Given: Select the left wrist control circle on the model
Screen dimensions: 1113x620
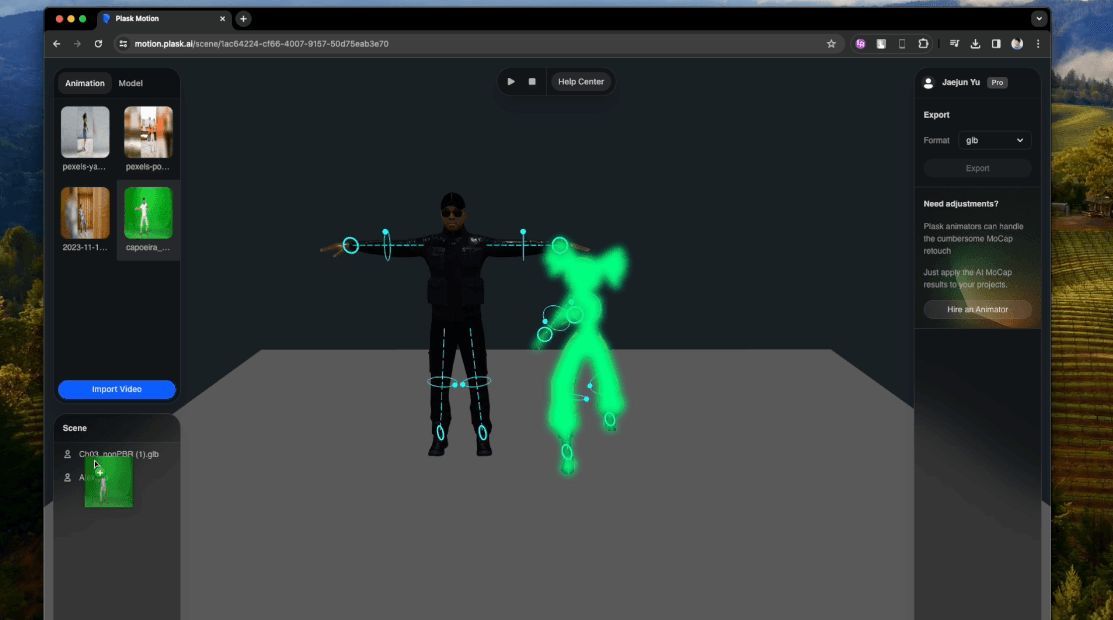Looking at the screenshot, I should pos(351,244).
